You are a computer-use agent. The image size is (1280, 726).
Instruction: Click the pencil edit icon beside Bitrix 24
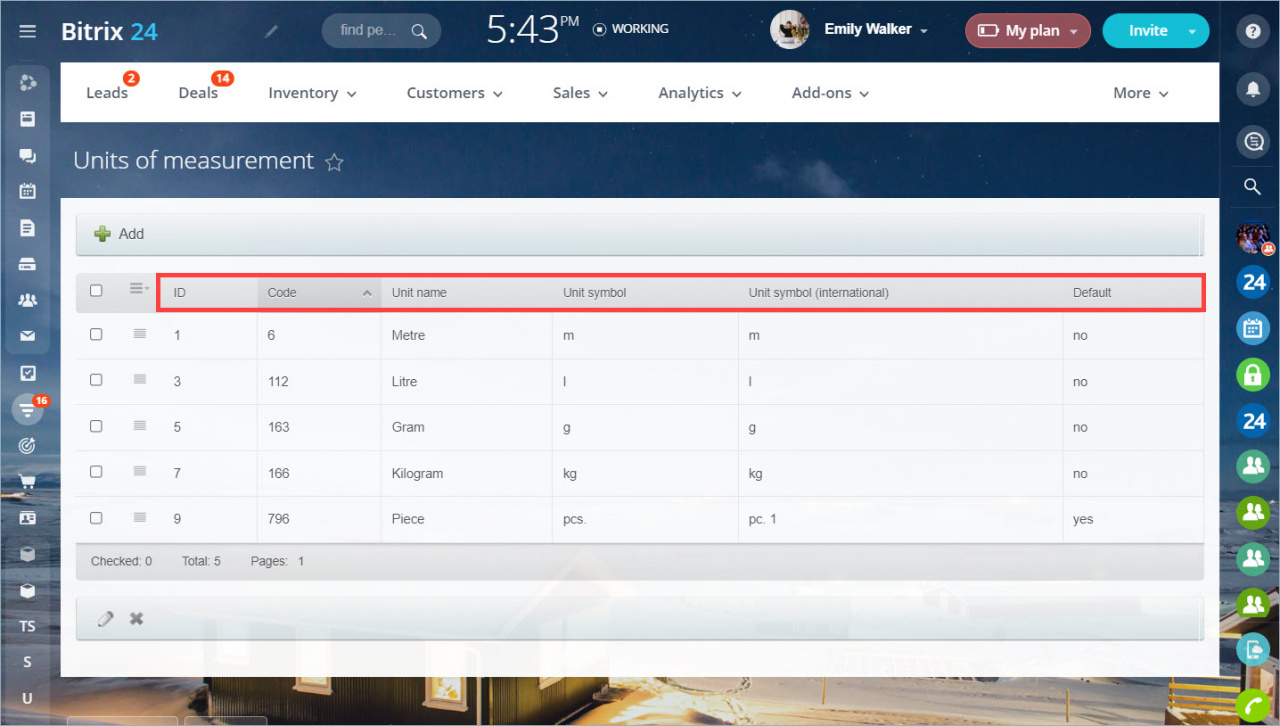click(271, 31)
